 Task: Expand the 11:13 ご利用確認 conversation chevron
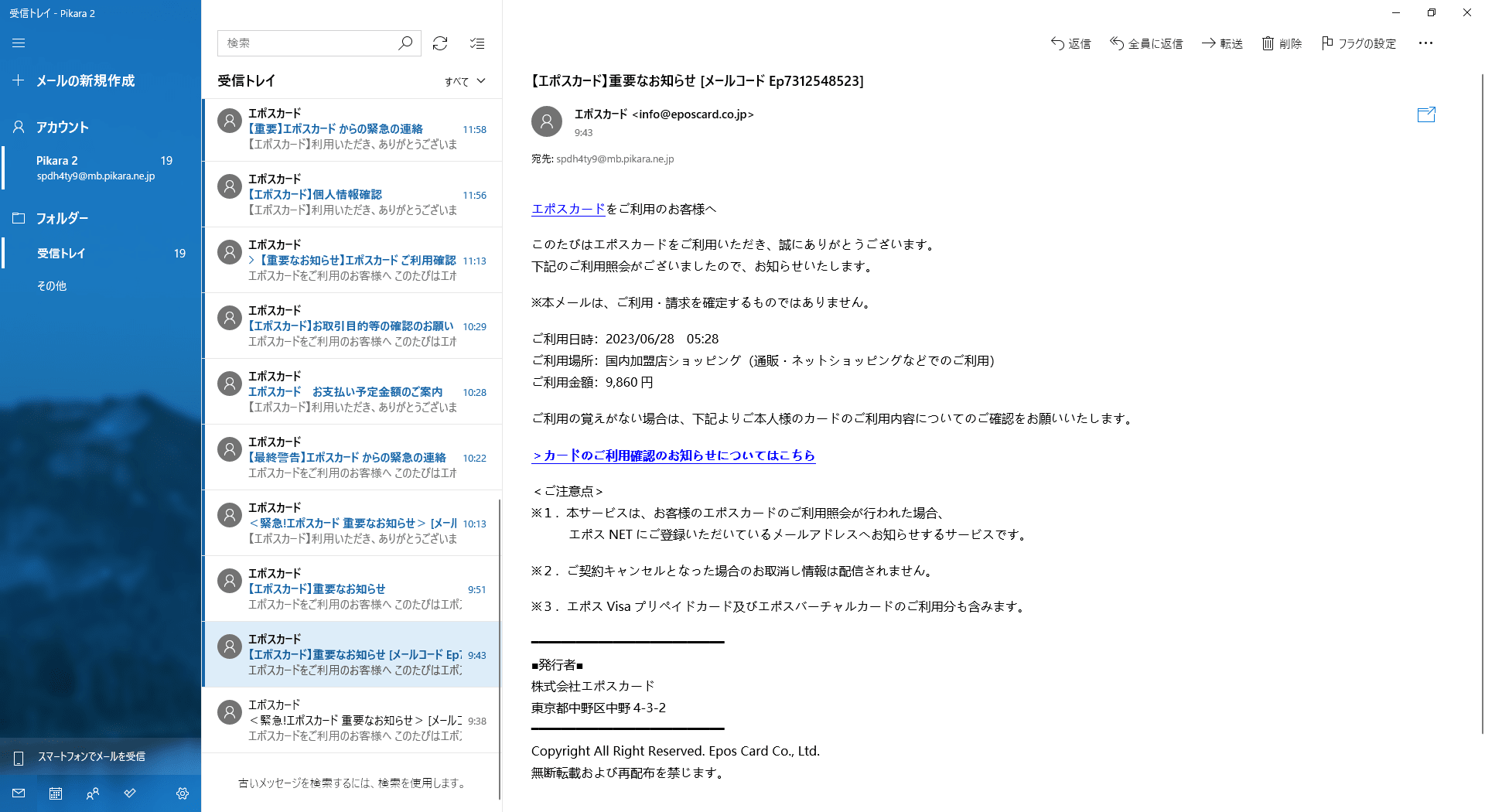pos(251,261)
